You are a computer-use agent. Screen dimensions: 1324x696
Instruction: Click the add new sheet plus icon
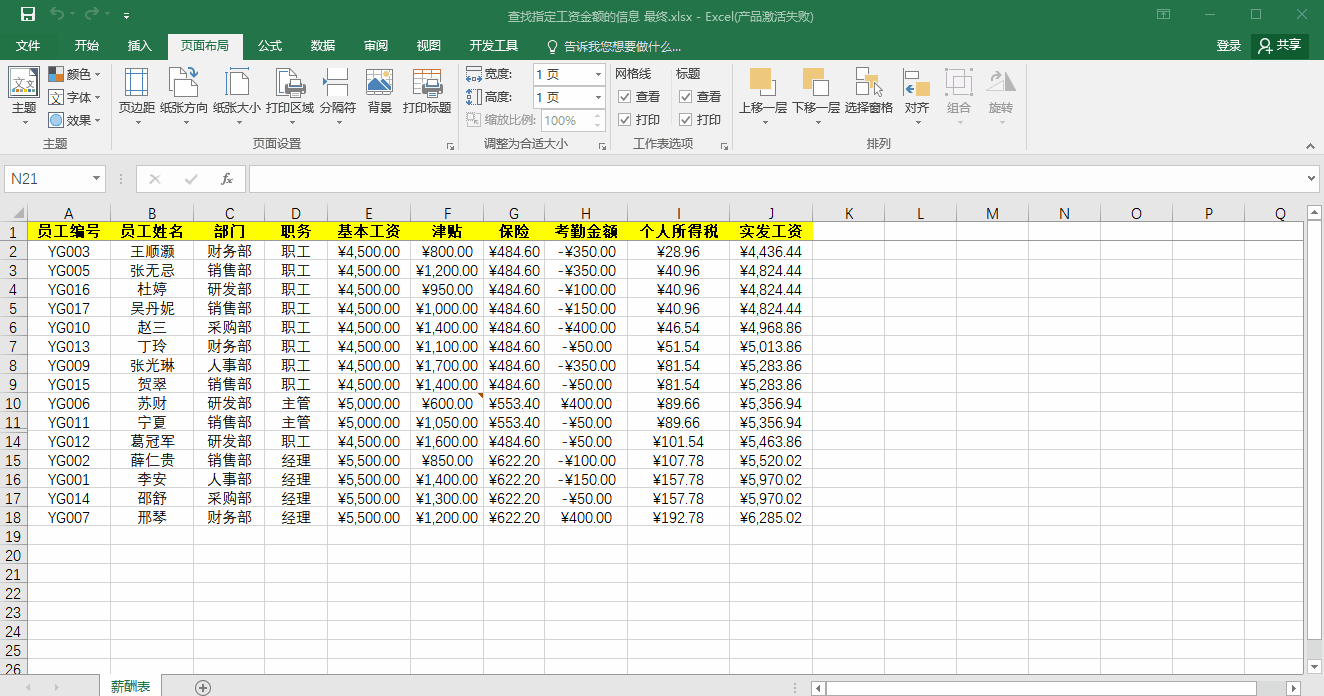(x=203, y=687)
